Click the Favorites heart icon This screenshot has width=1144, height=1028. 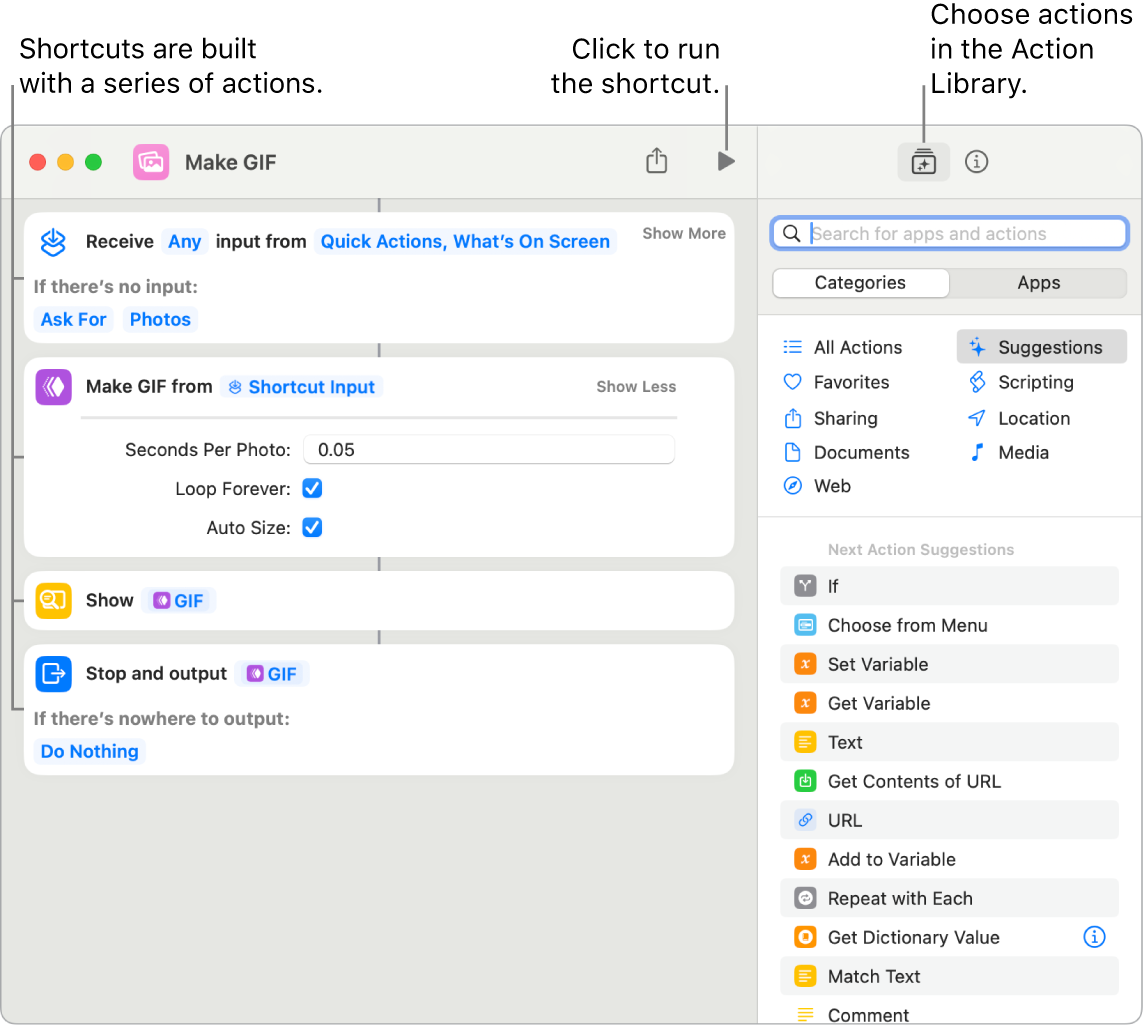(791, 381)
